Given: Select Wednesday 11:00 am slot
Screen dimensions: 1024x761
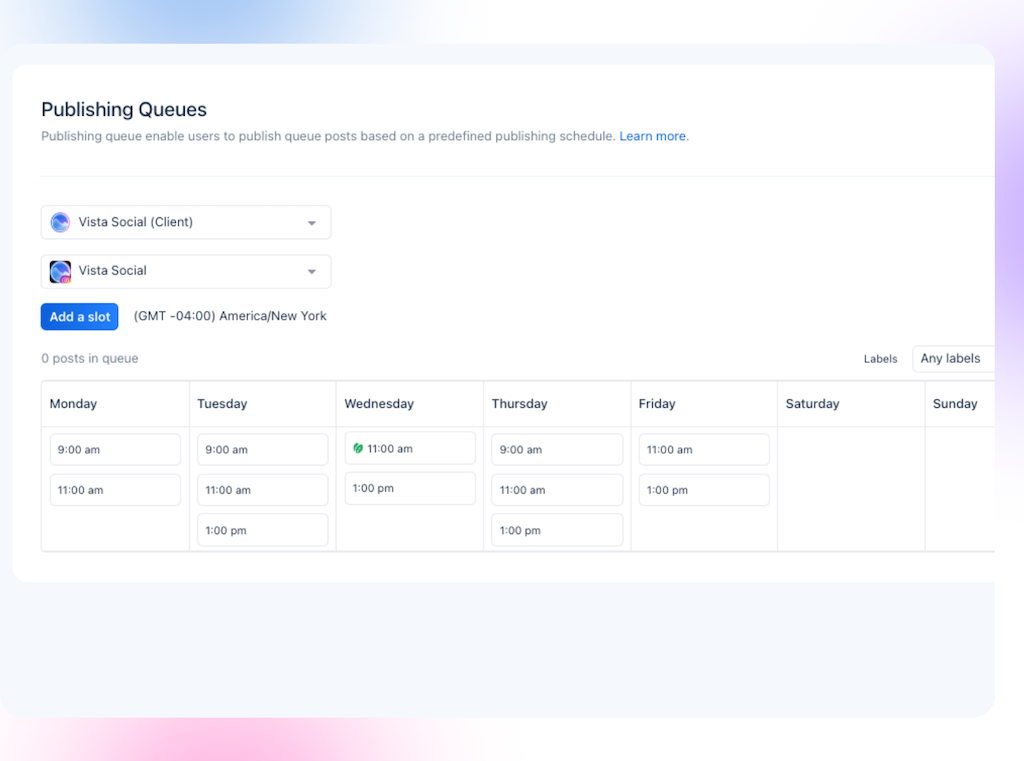Looking at the screenshot, I should coord(410,448).
